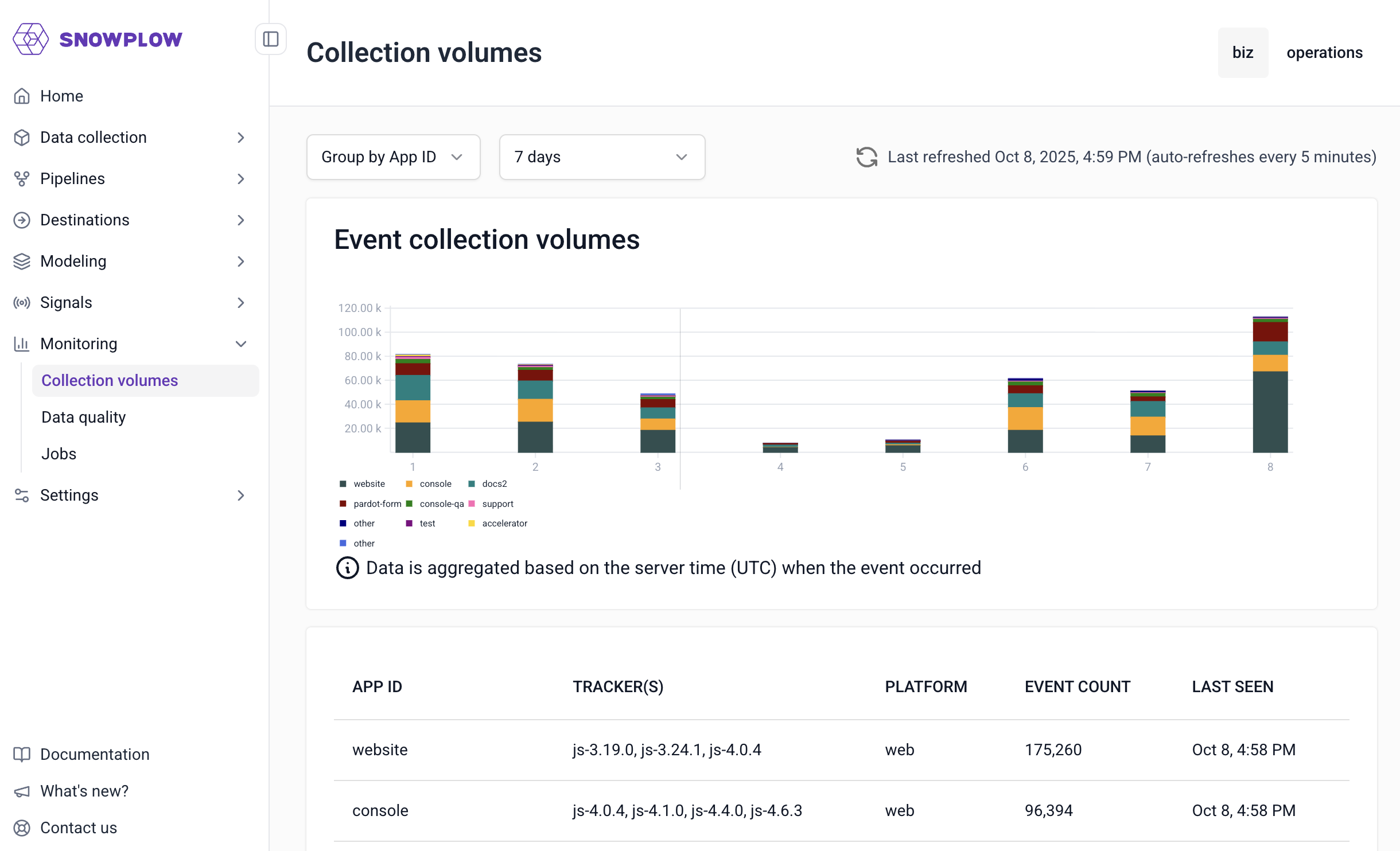This screenshot has height=851, width=1400.
Task: Open Data quality page
Action: (84, 417)
